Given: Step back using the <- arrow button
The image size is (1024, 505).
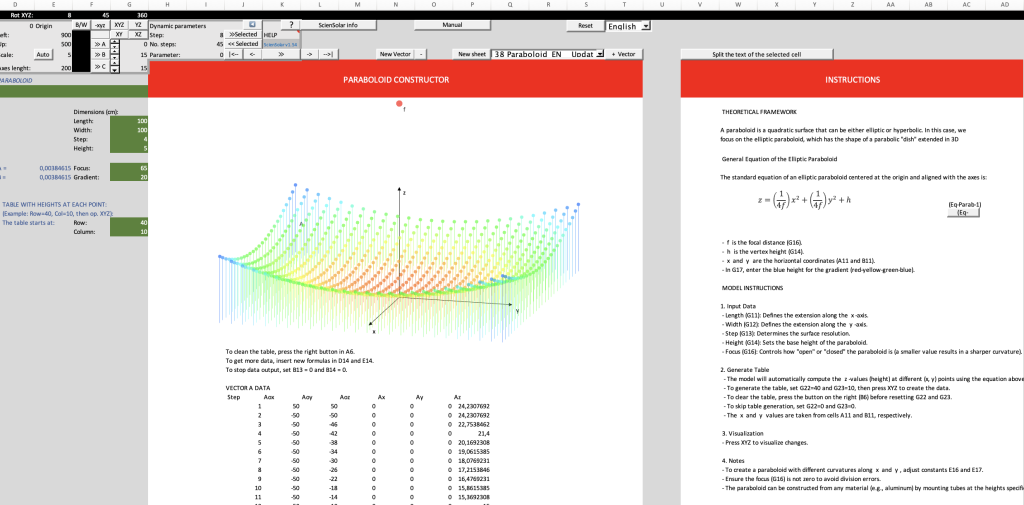Looking at the screenshot, I should (x=253, y=55).
